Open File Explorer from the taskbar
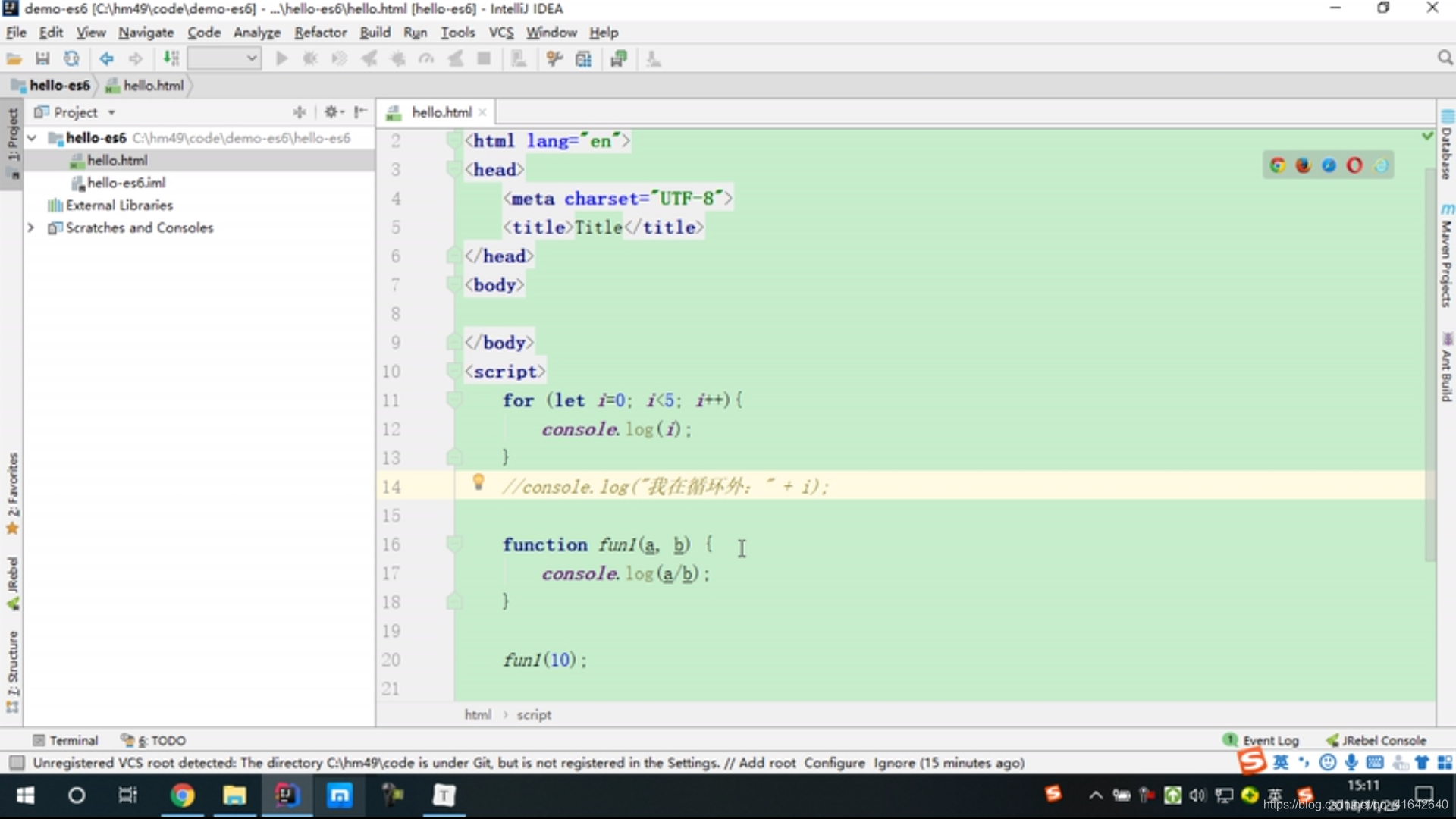The height and width of the screenshot is (819, 1456). 234,795
